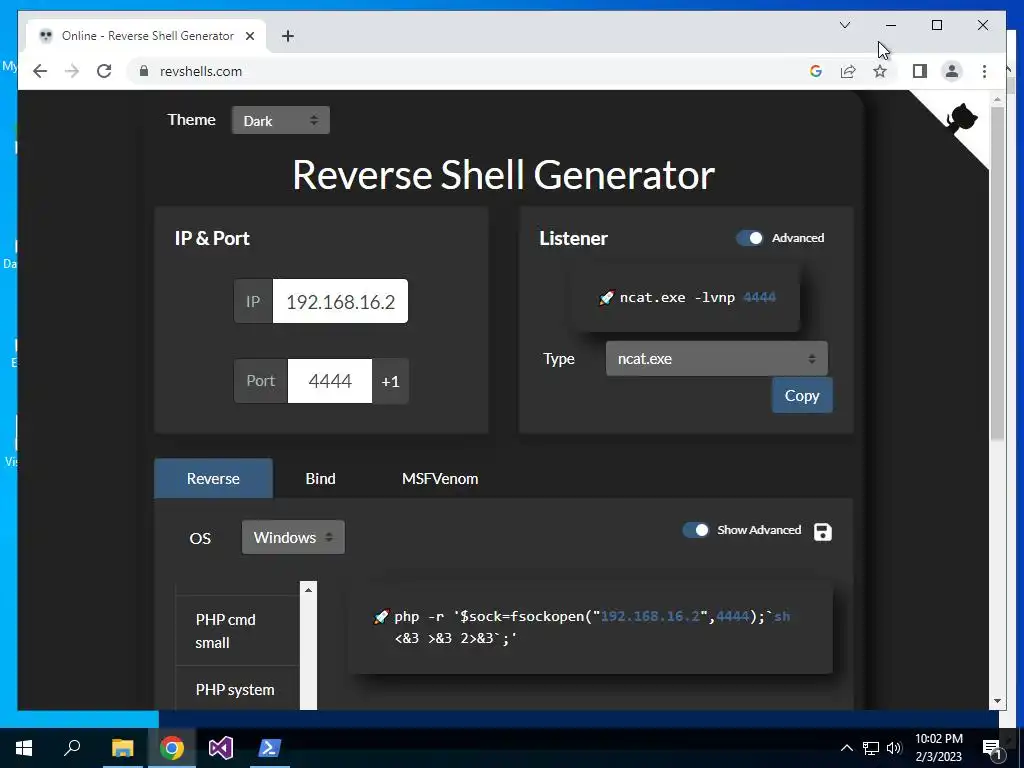The width and height of the screenshot is (1024, 768).
Task: Share this page using share icon
Action: click(848, 71)
